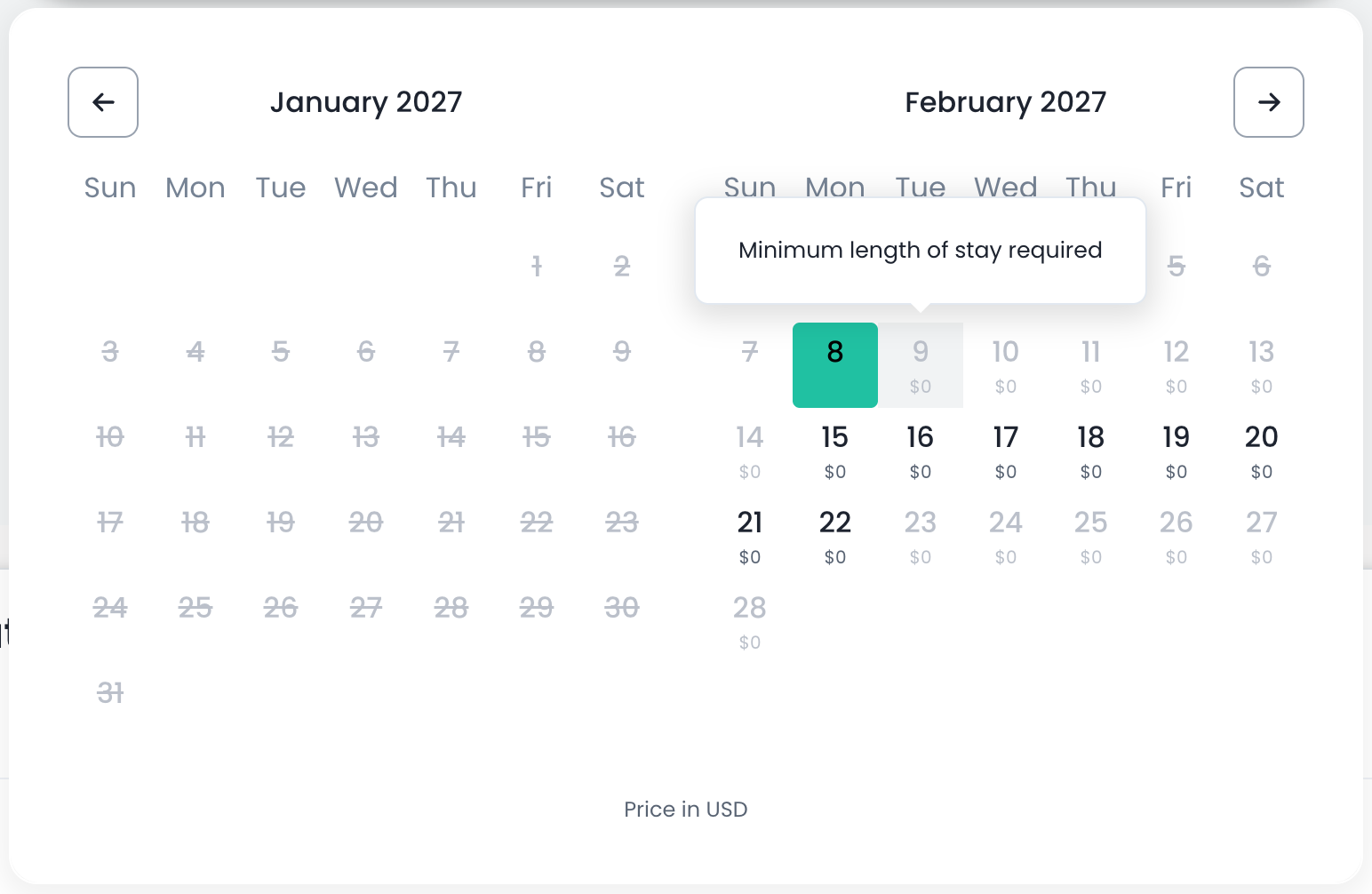Choose Saturday February 20
This screenshot has width=1372, height=894.
1262,450
